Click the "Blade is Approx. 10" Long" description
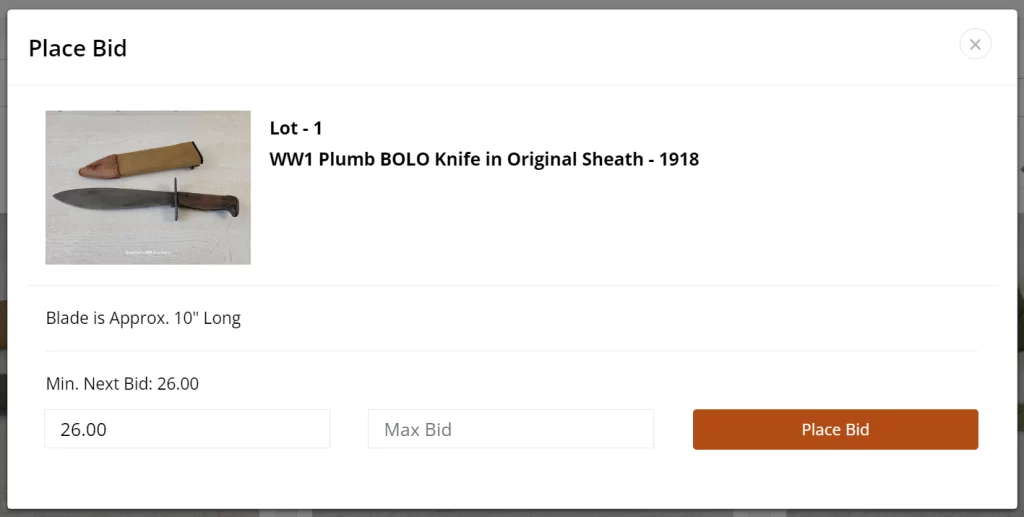1024x517 pixels. point(143,319)
